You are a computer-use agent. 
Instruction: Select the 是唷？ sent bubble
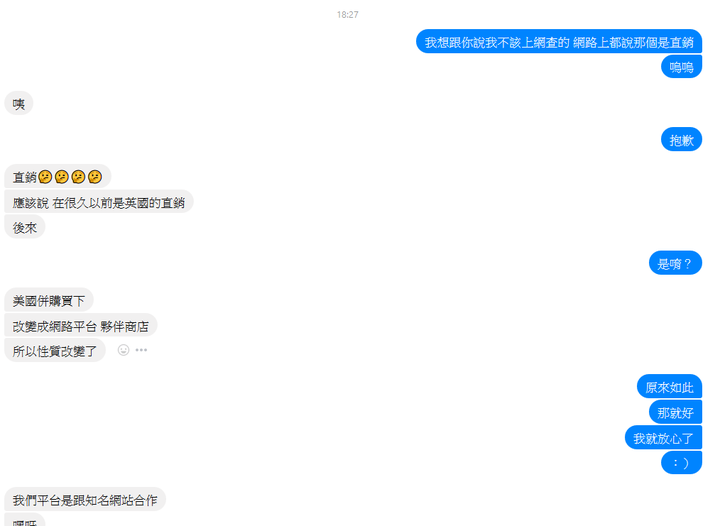(x=675, y=263)
